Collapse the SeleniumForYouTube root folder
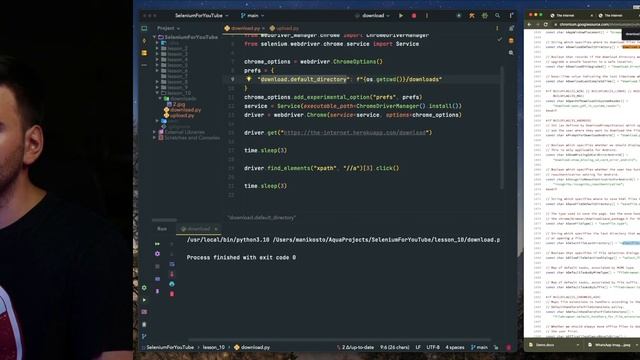Viewport: 640px width, 360px height. coord(155,37)
